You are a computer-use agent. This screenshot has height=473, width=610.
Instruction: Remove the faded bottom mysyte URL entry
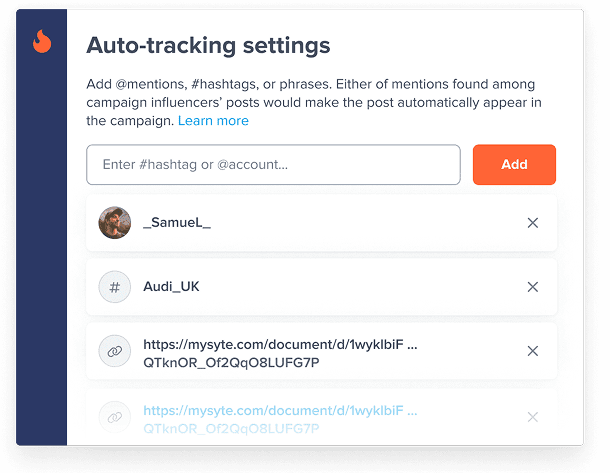click(533, 417)
